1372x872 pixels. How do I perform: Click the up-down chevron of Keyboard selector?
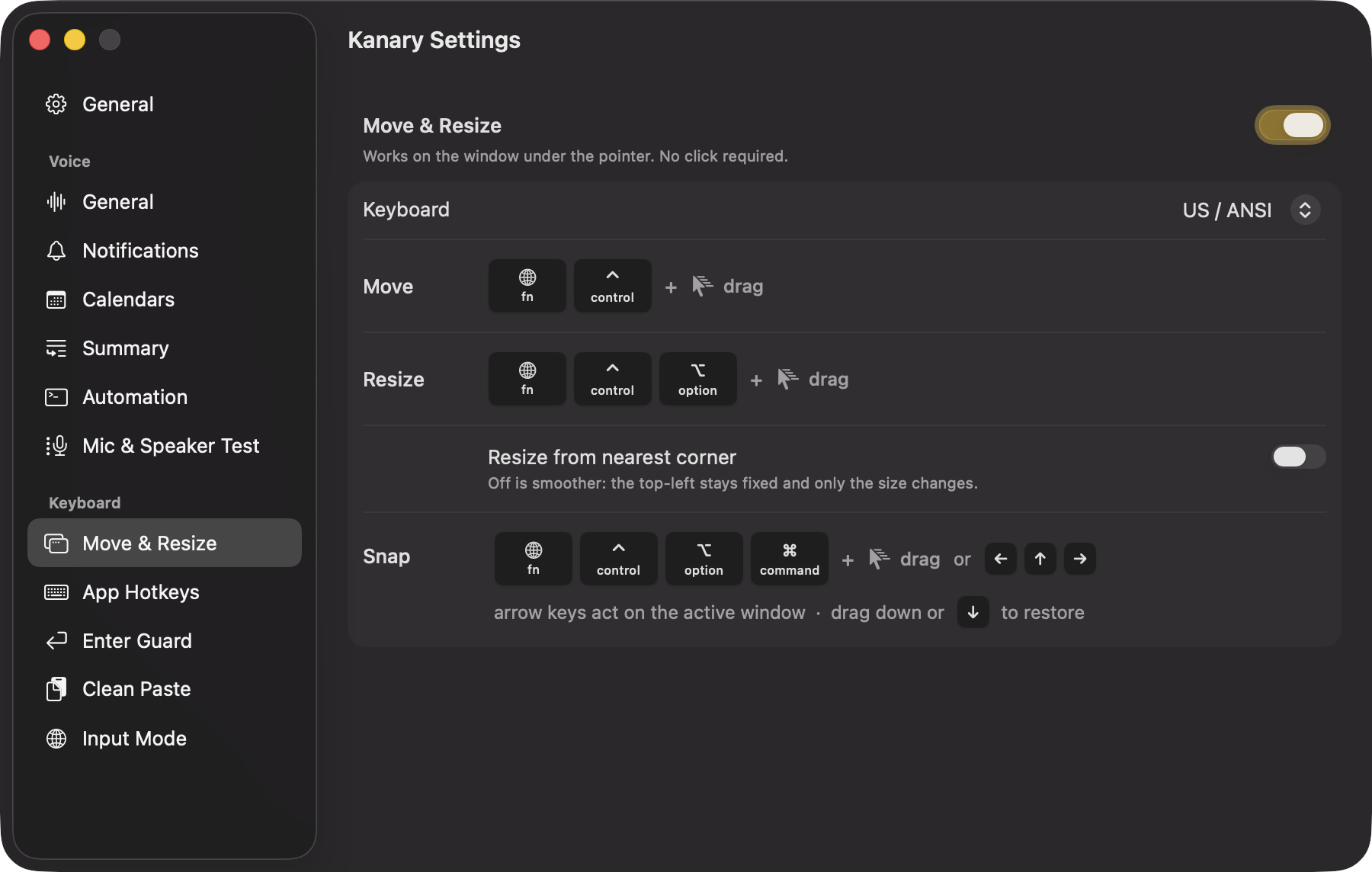click(x=1305, y=210)
